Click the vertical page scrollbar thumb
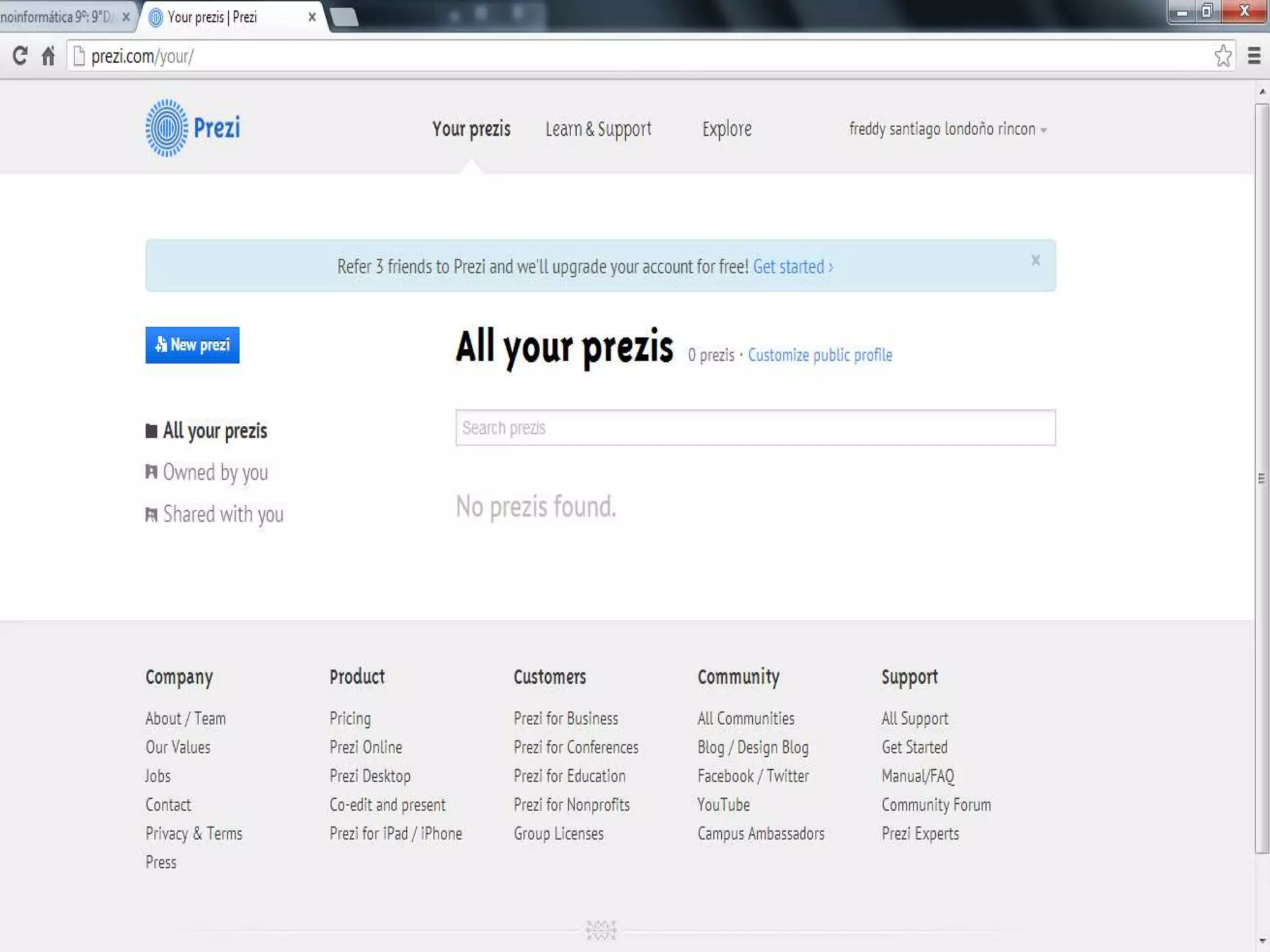 pyautogui.click(x=1261, y=477)
